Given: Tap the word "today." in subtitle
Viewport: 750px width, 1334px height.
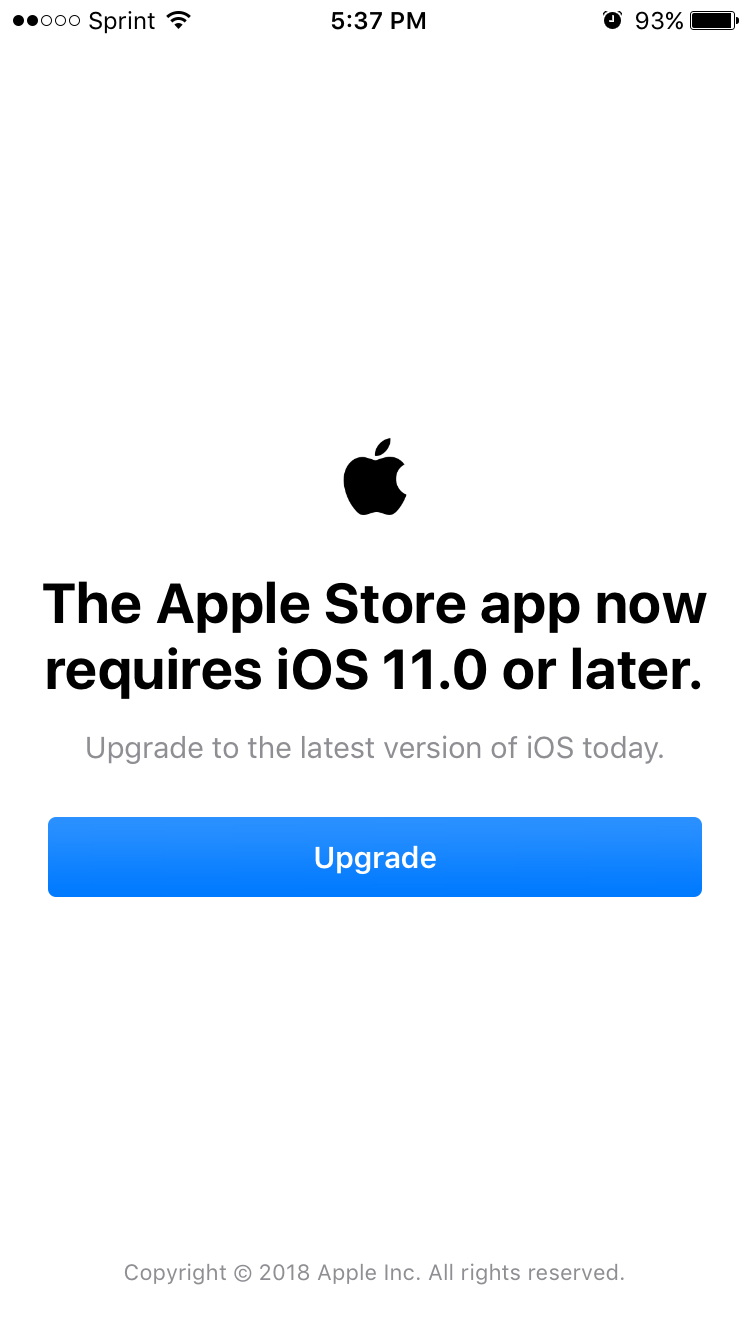Looking at the screenshot, I should [x=623, y=748].
